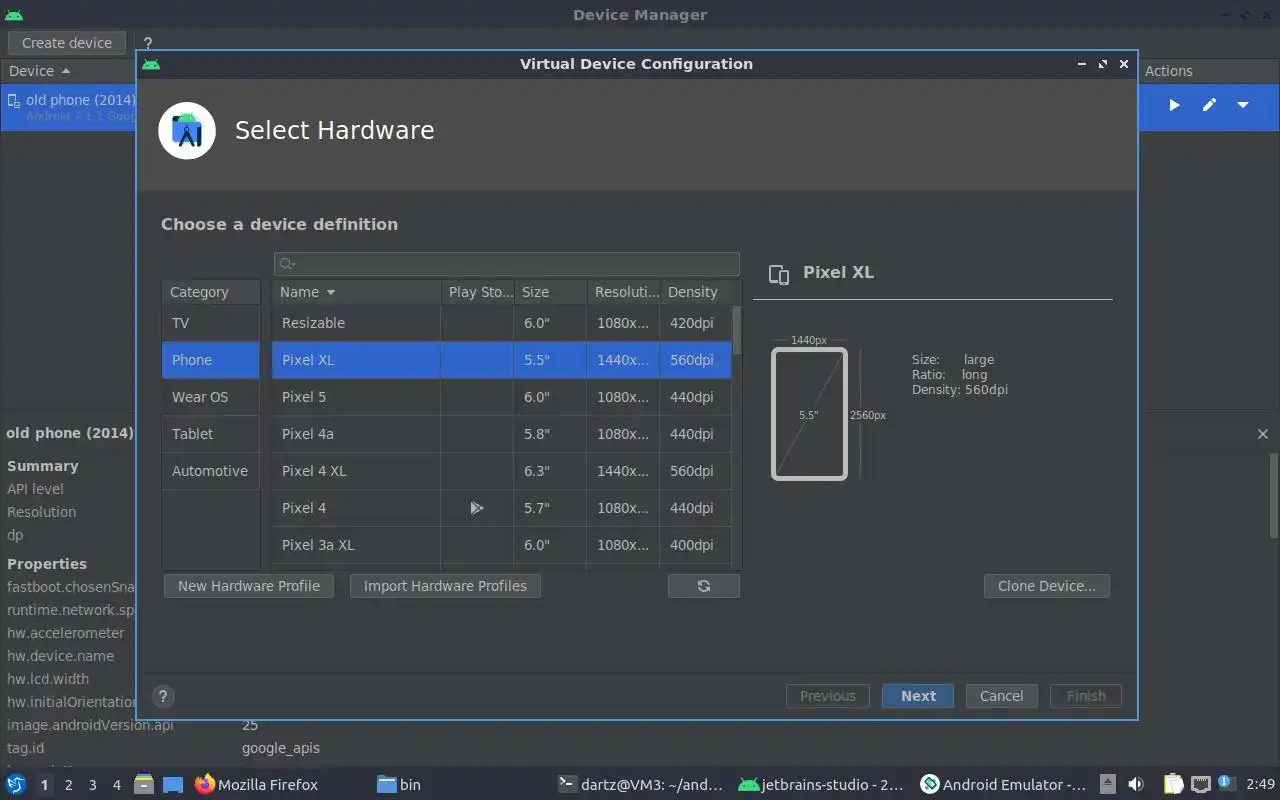1280x800 pixels.
Task: Click Import Hardware Profiles button
Action: tap(445, 586)
